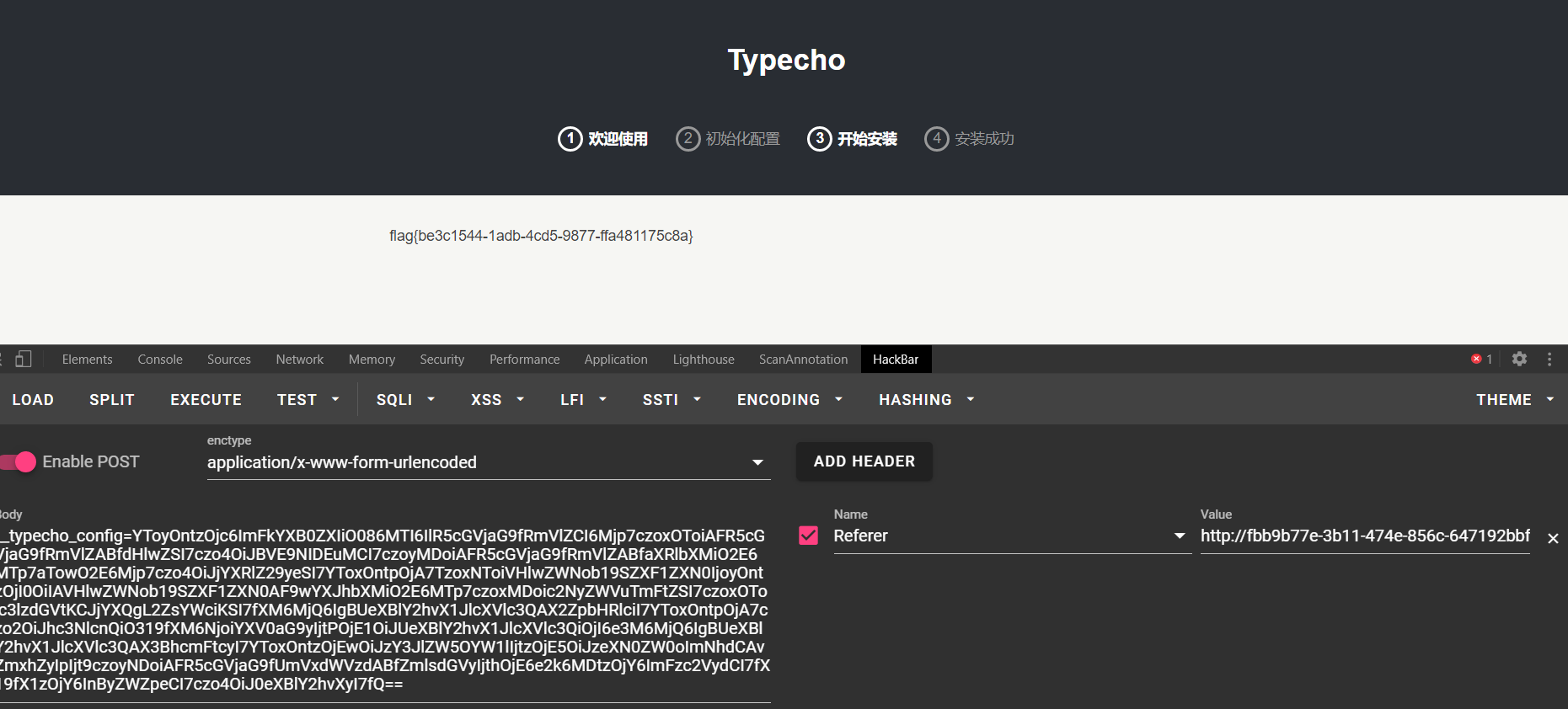Image resolution: width=1568 pixels, height=709 pixels.
Task: Disable the Enable POST switch
Action: (19, 461)
